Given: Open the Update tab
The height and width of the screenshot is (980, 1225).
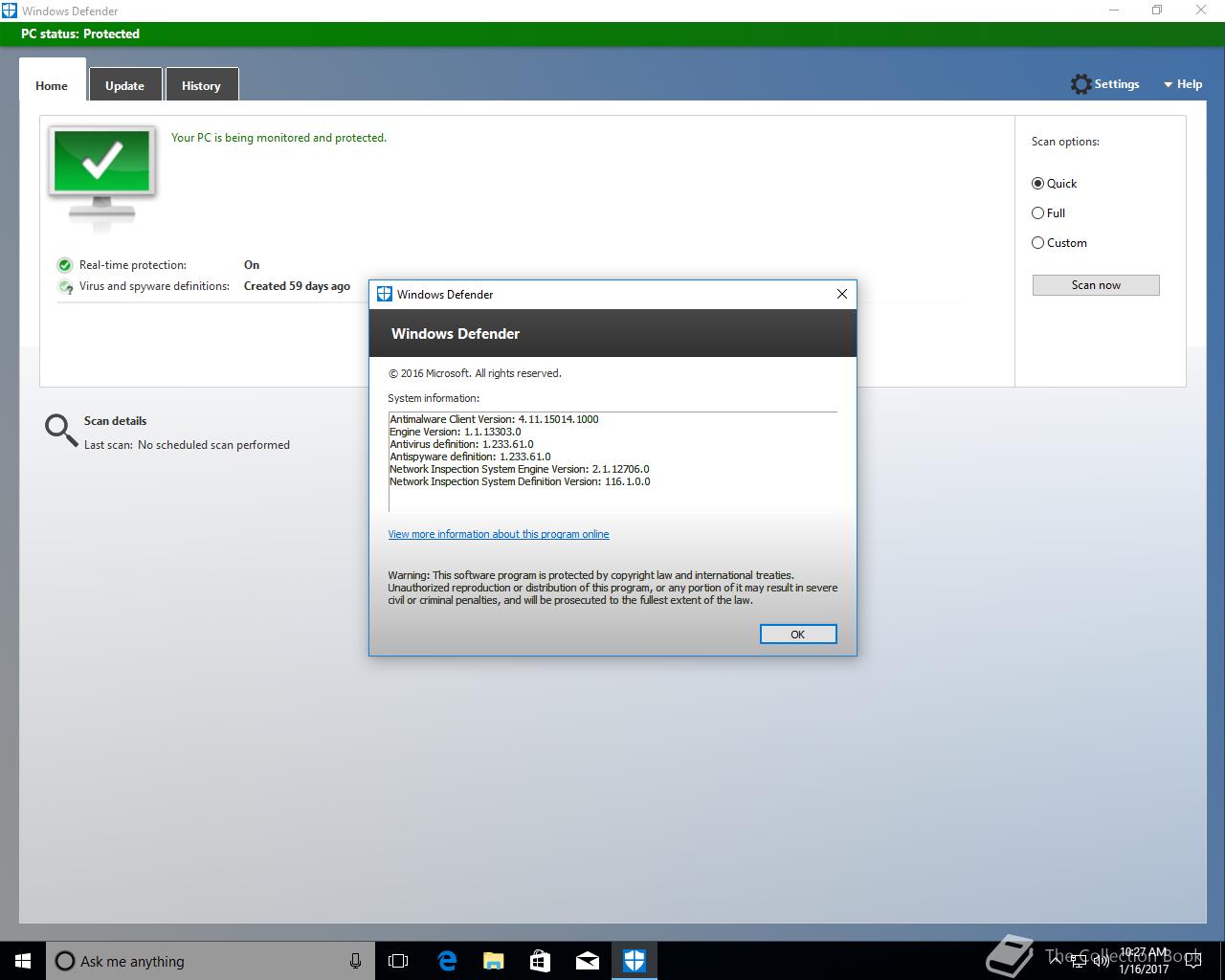Looking at the screenshot, I should pyautogui.click(x=124, y=85).
